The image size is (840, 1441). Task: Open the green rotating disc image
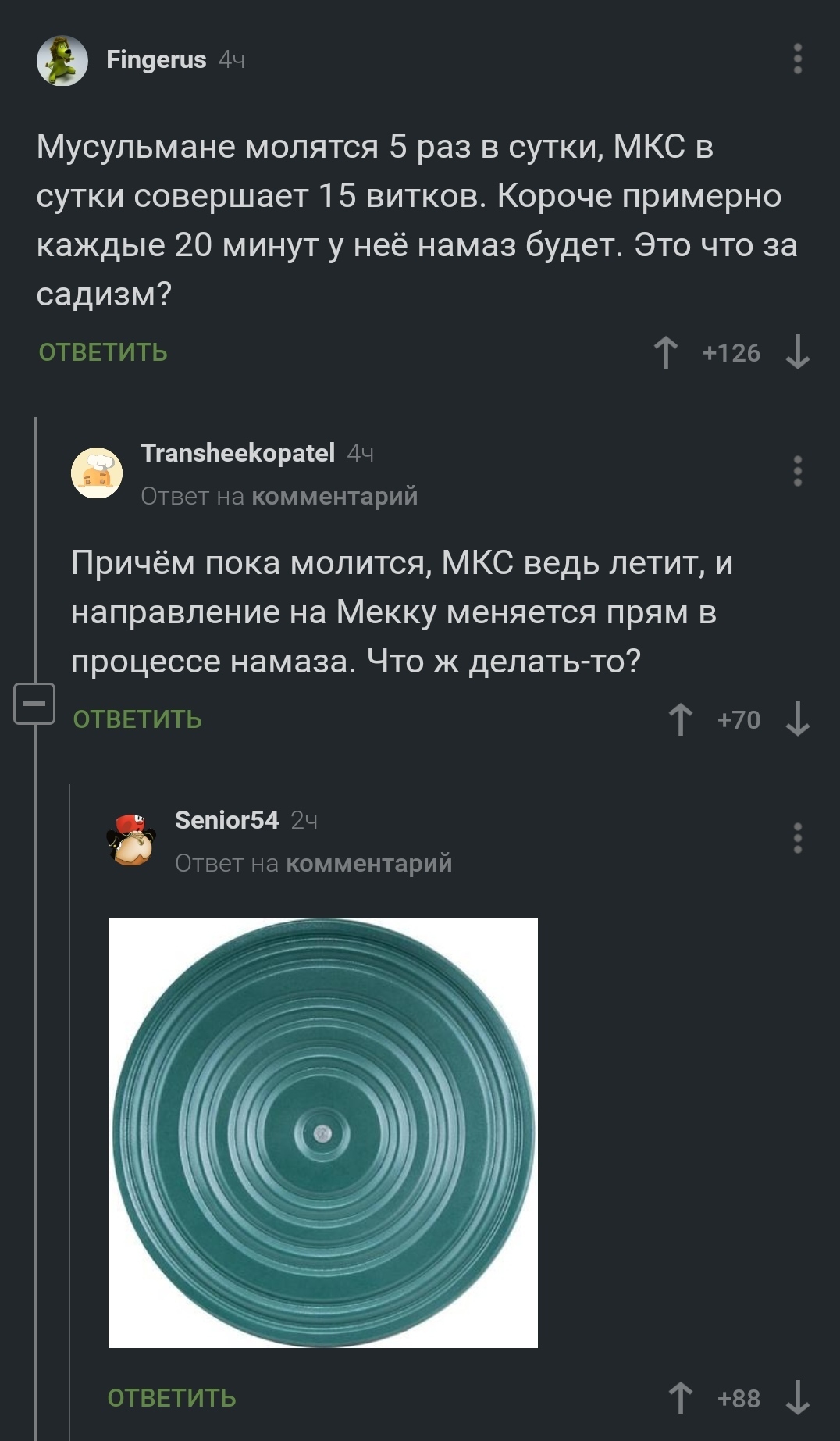tap(323, 1133)
